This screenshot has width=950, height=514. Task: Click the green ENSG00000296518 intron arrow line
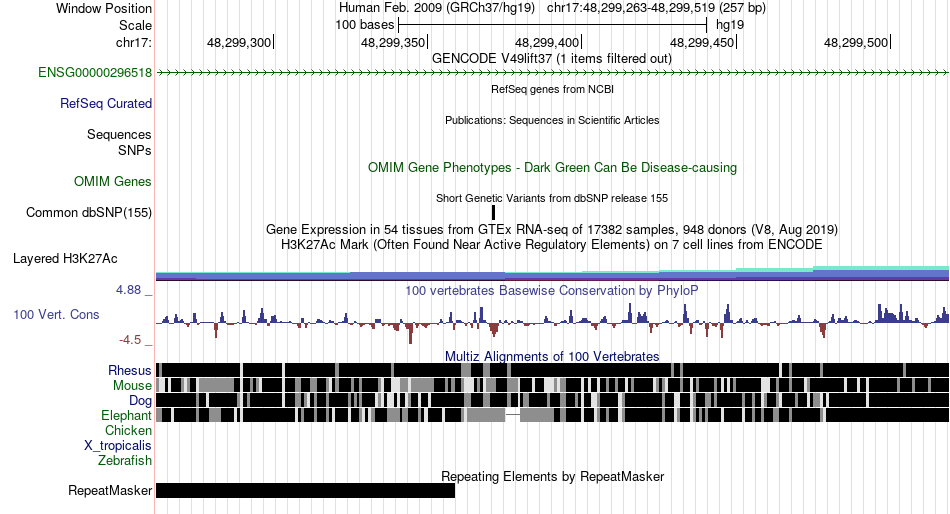[x=553, y=73]
